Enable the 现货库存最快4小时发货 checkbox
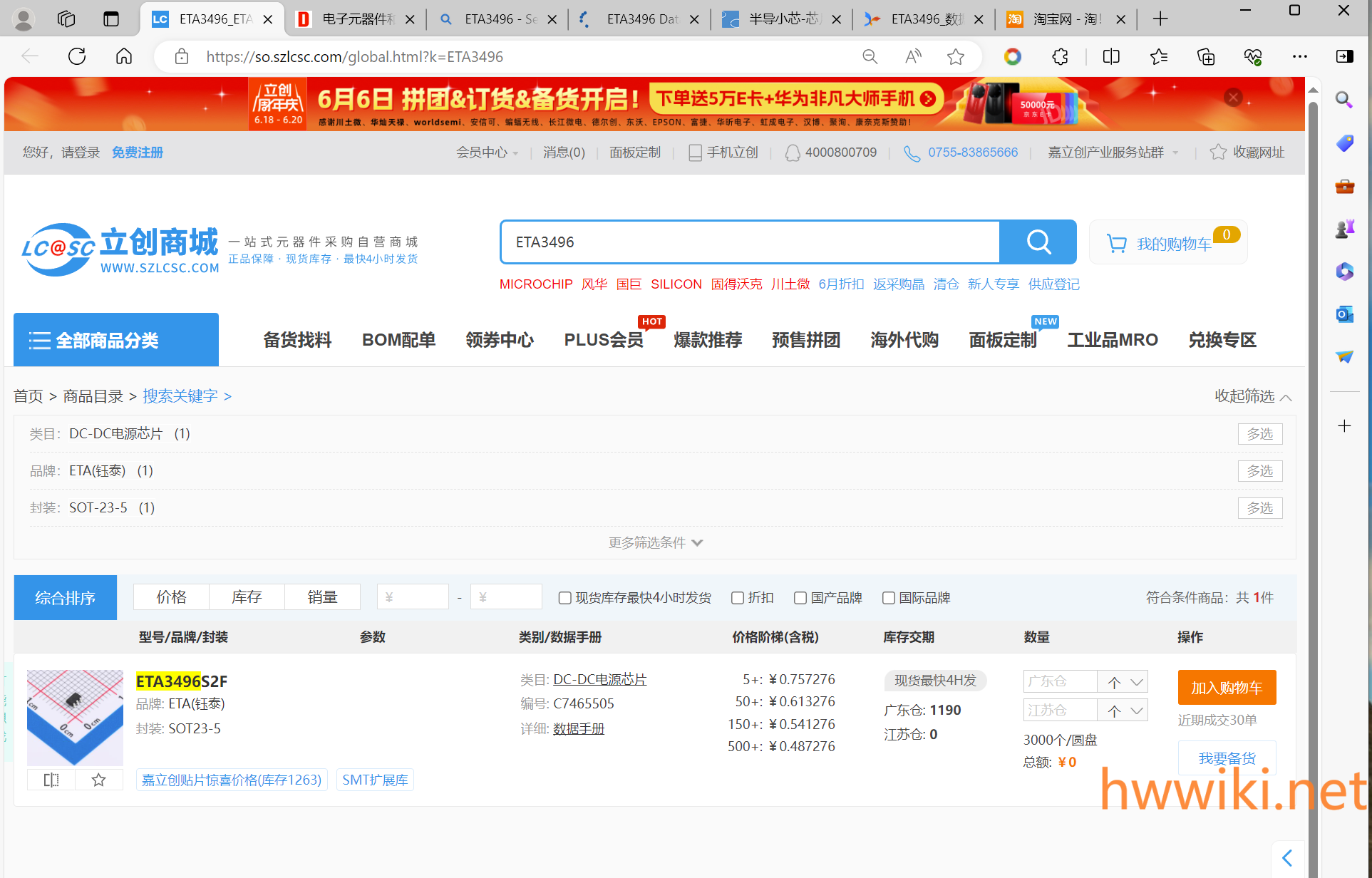1372x878 pixels. click(564, 598)
